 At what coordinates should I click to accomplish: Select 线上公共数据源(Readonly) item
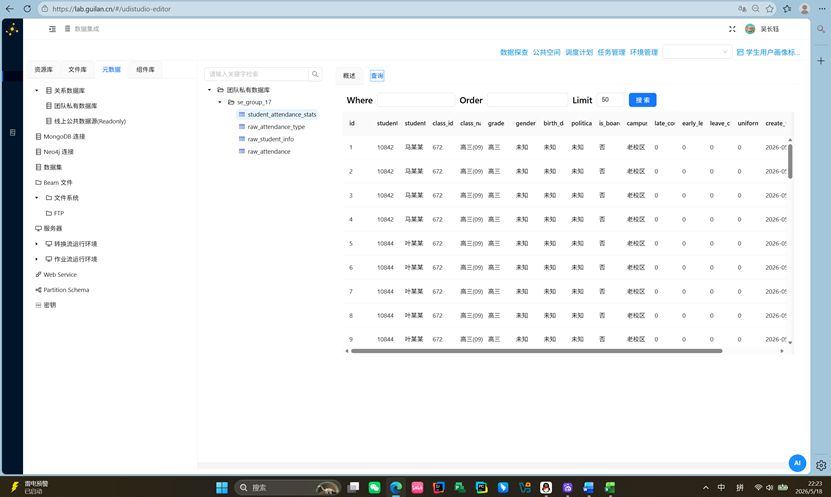[x=86, y=121]
